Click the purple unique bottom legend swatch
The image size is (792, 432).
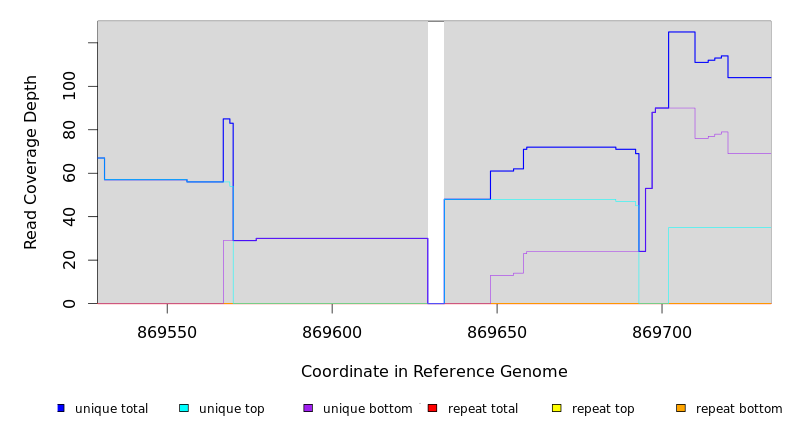308,408
